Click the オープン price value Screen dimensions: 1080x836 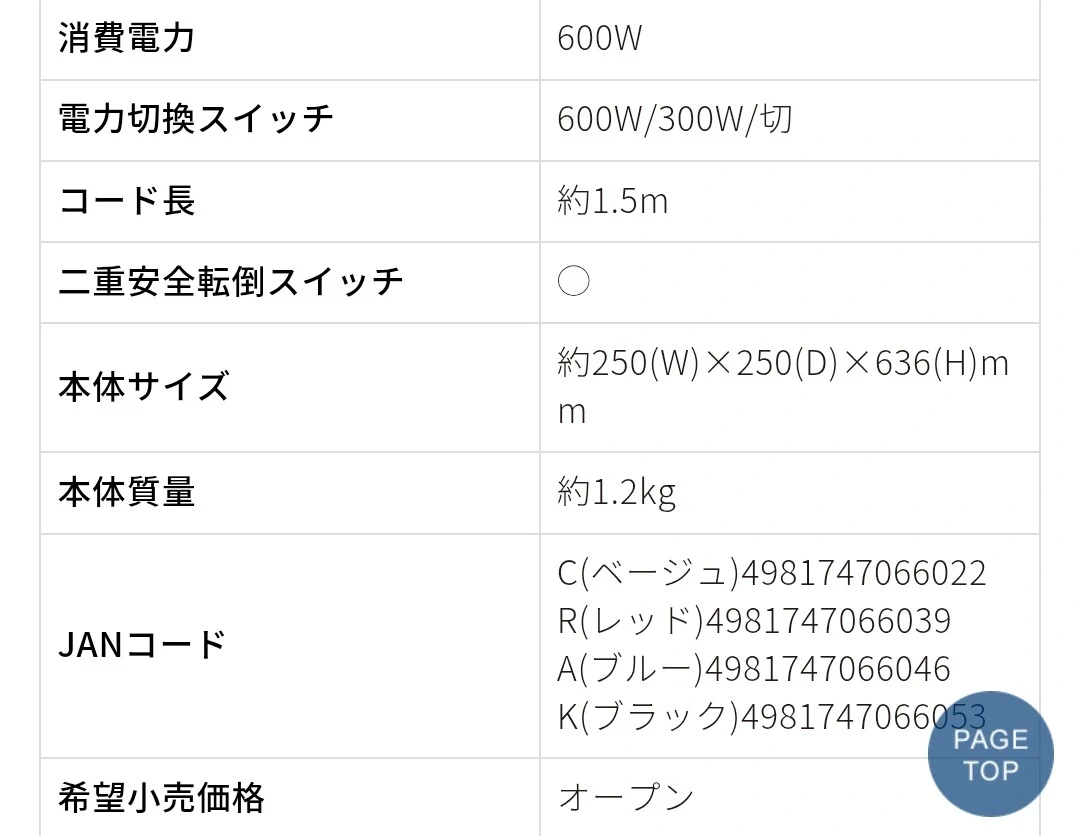click(626, 798)
